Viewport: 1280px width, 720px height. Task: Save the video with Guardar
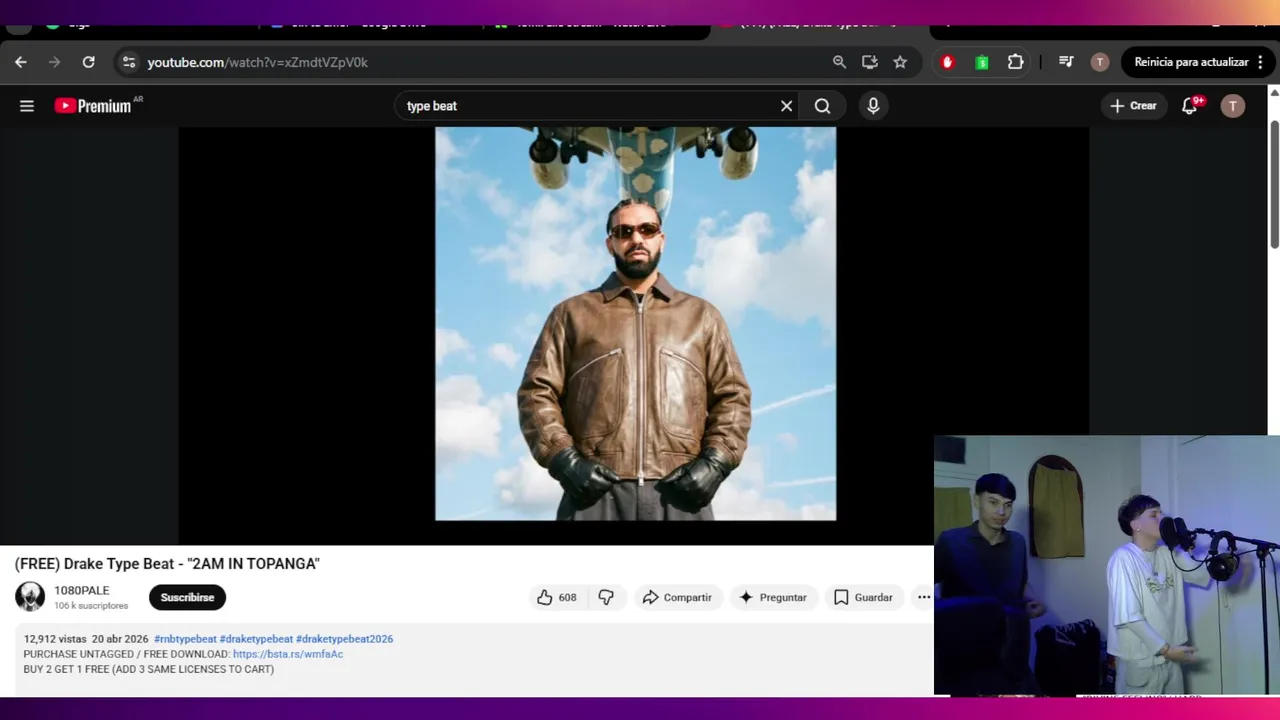[x=863, y=597]
